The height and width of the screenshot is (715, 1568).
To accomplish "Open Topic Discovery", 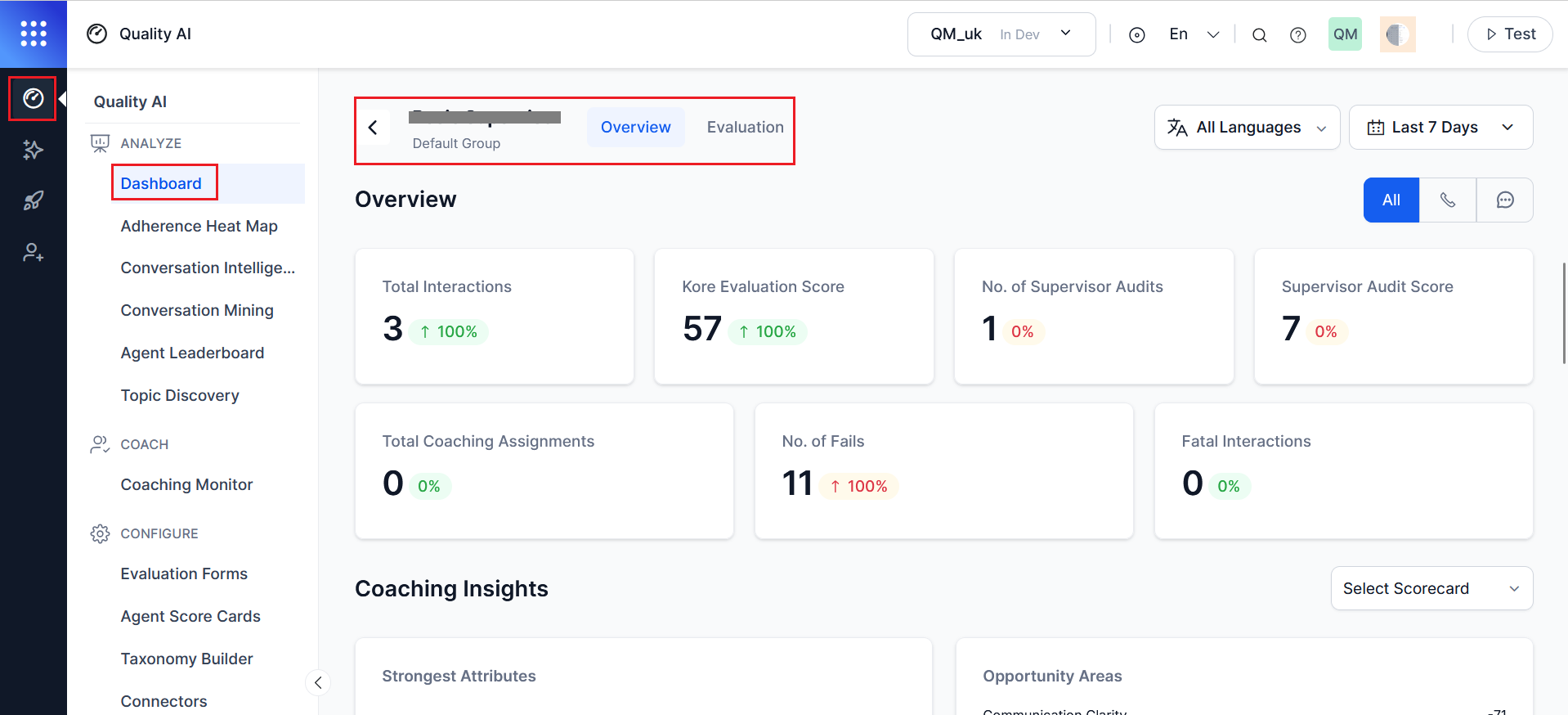I will 180,395.
